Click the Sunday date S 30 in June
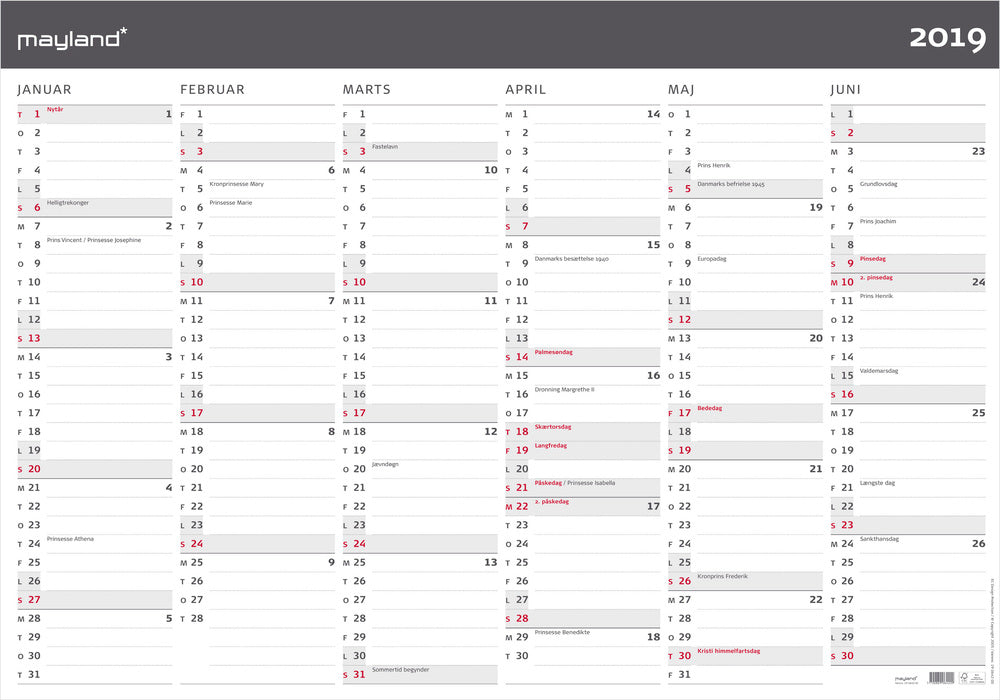 (842, 656)
